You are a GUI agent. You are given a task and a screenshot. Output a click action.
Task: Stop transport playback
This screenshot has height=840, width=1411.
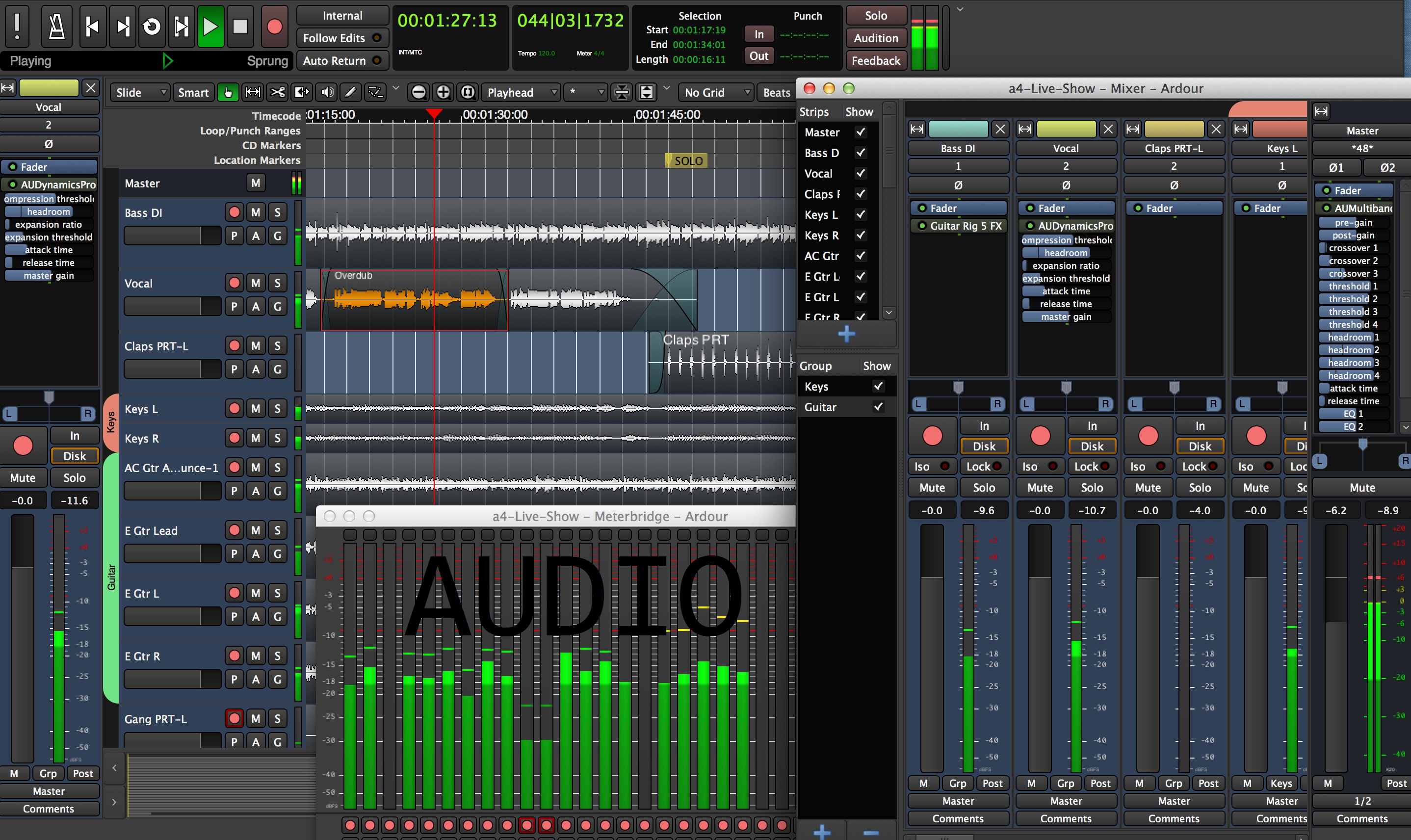tap(240, 26)
